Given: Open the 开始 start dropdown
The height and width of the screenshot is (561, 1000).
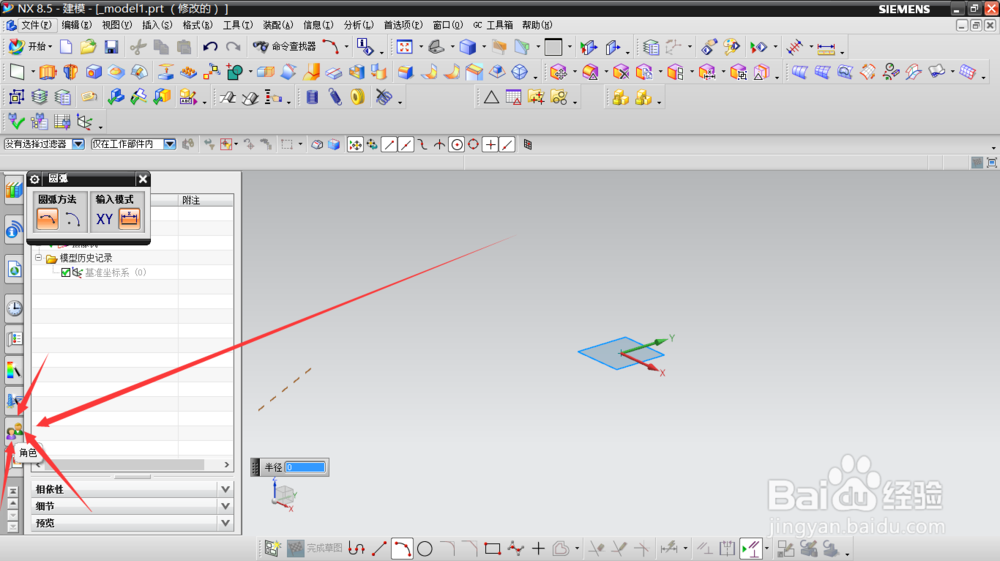Looking at the screenshot, I should (x=30, y=47).
